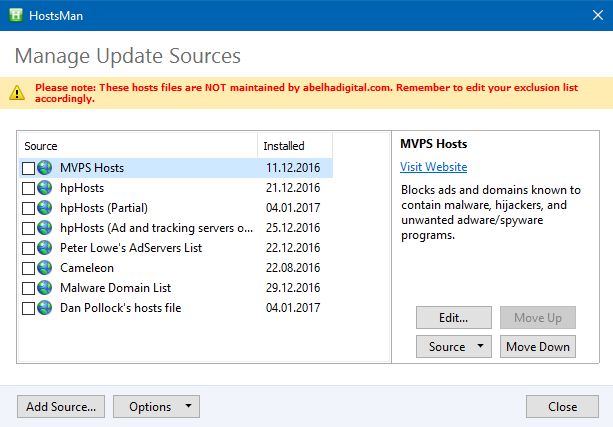The height and width of the screenshot is (427, 613).
Task: Click the yellow warning triangle icon
Action: pos(17,93)
